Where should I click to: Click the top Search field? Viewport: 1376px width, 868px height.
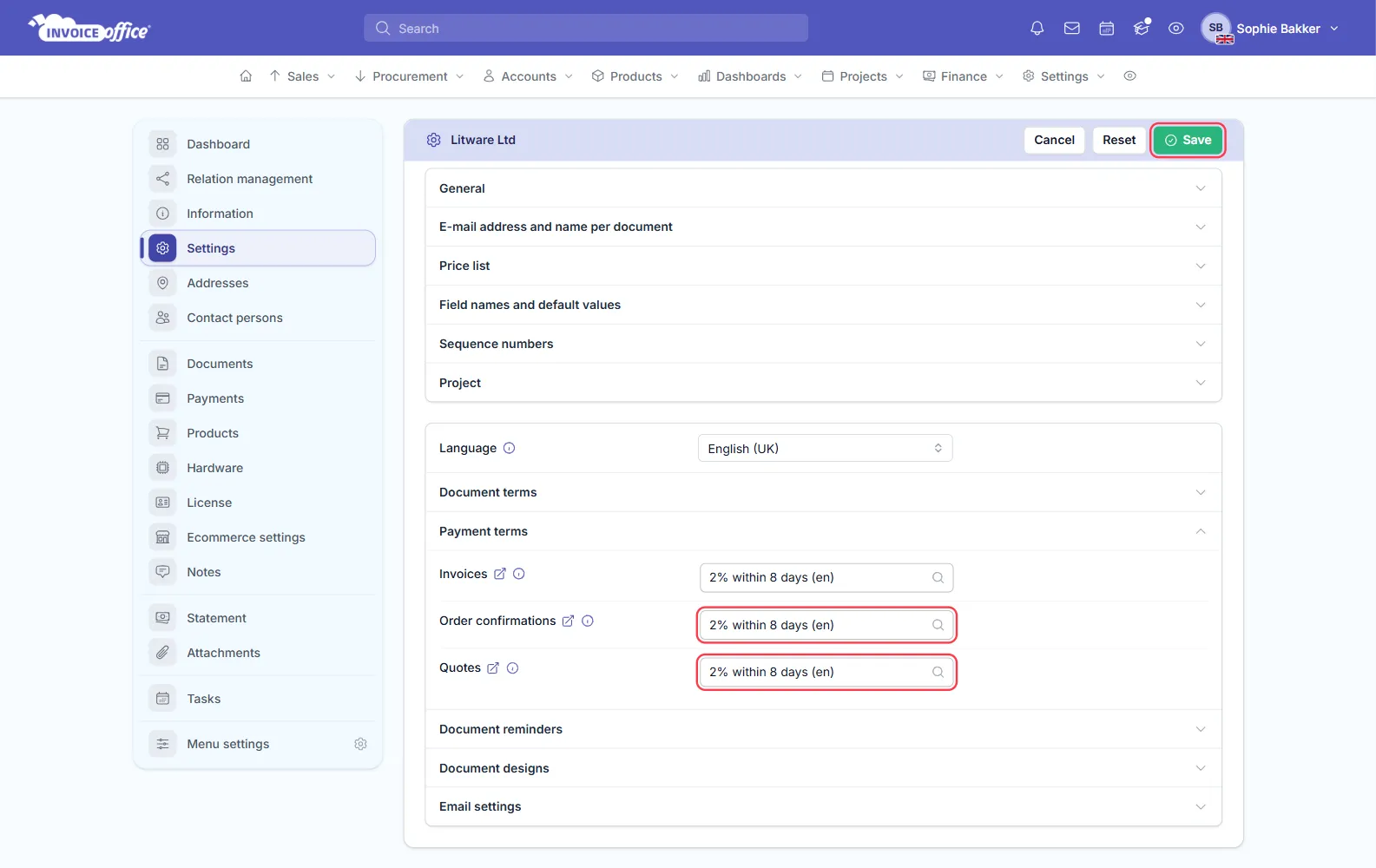586,29
